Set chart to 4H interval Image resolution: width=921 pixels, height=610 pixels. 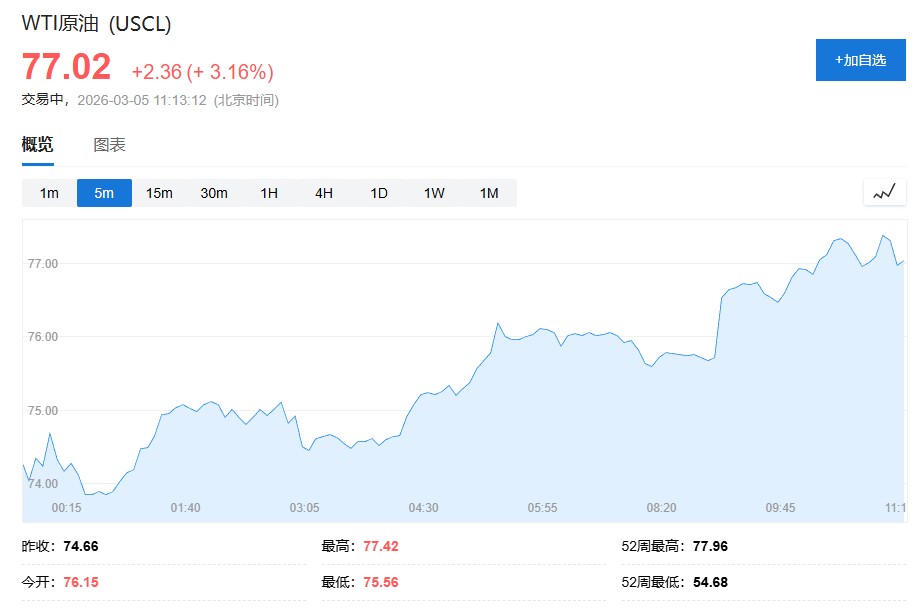324,193
